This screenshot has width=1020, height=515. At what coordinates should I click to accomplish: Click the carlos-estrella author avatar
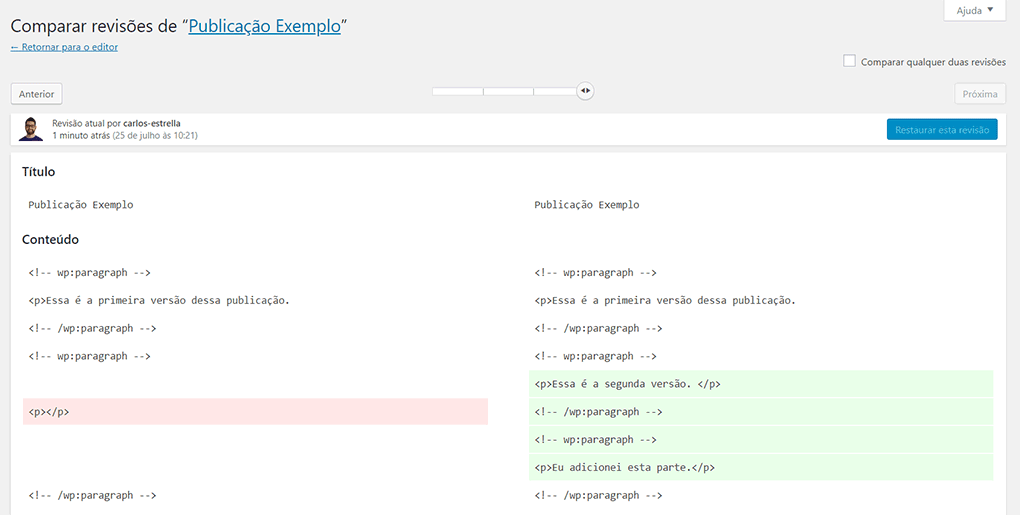(31, 129)
